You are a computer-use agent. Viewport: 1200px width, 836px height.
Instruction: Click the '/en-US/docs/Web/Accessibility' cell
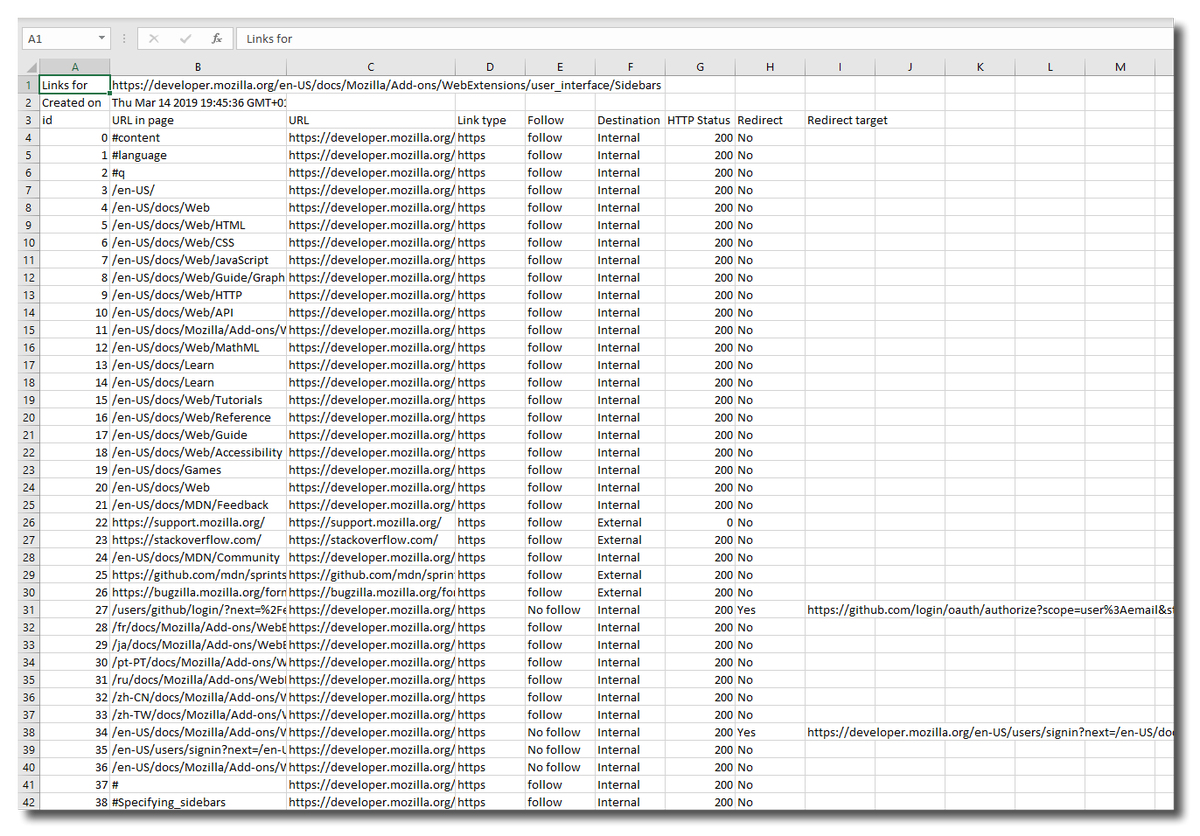[198, 452]
